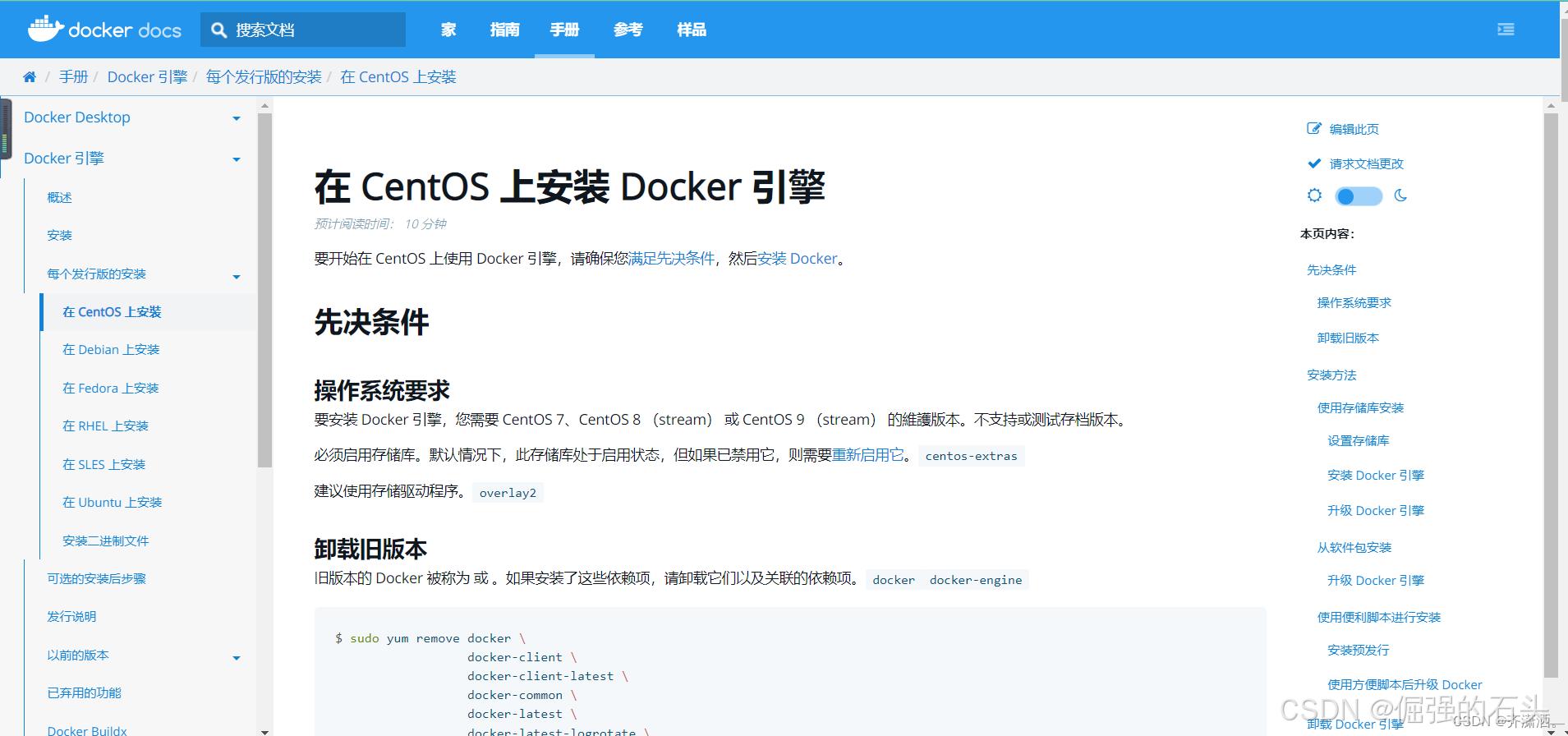Click the main page scrollbar thumb
This screenshot has height=736, width=1568.
1551,395
